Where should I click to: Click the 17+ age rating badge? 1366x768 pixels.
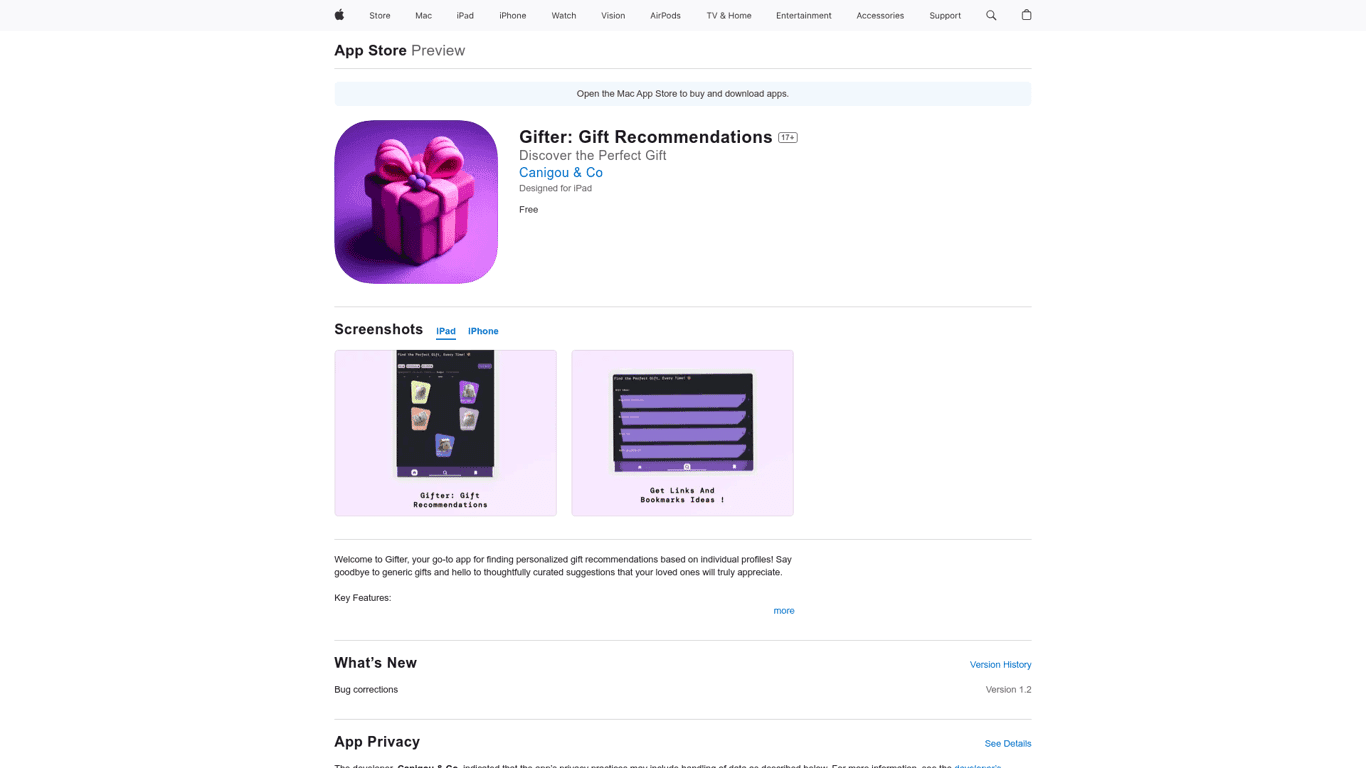point(788,138)
